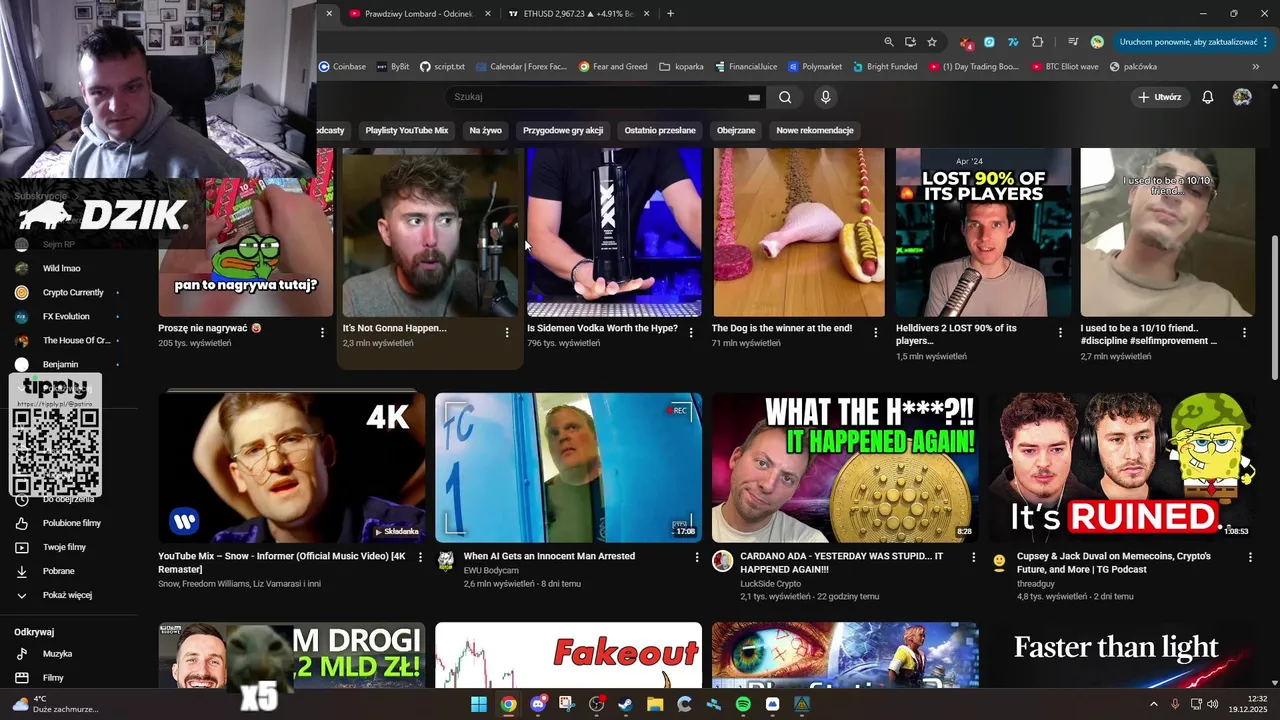1280x720 pixels.
Task: Open the FX Evolution subscription
Action: tap(68, 316)
